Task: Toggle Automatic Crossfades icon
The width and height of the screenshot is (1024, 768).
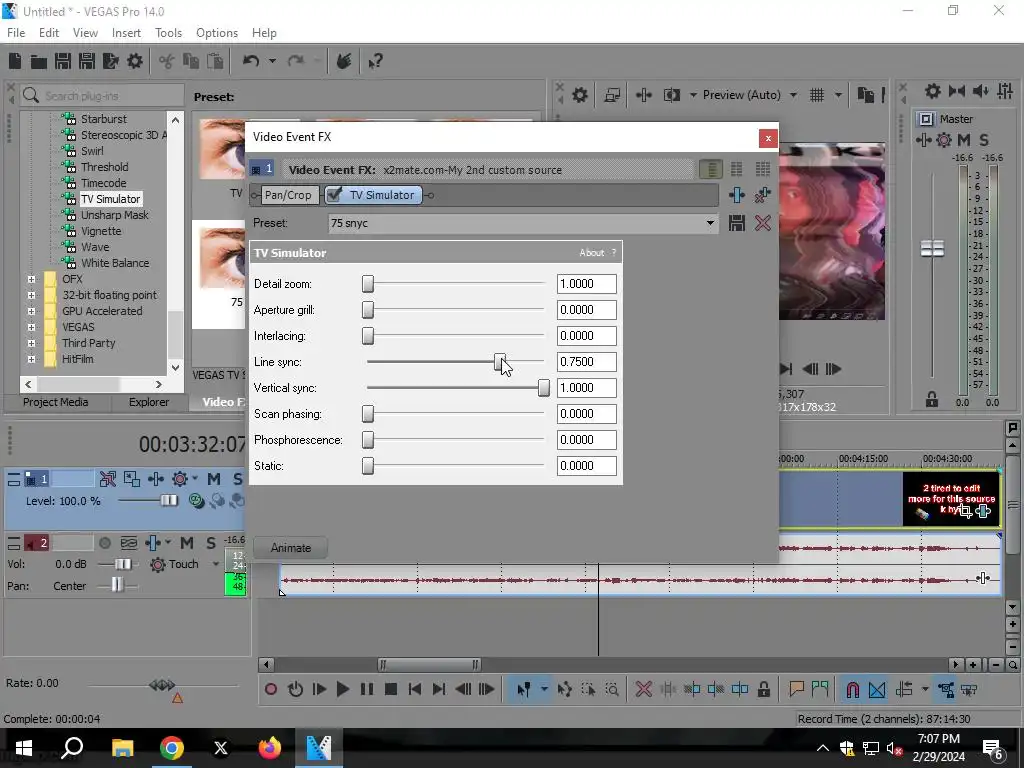Action: point(877,689)
